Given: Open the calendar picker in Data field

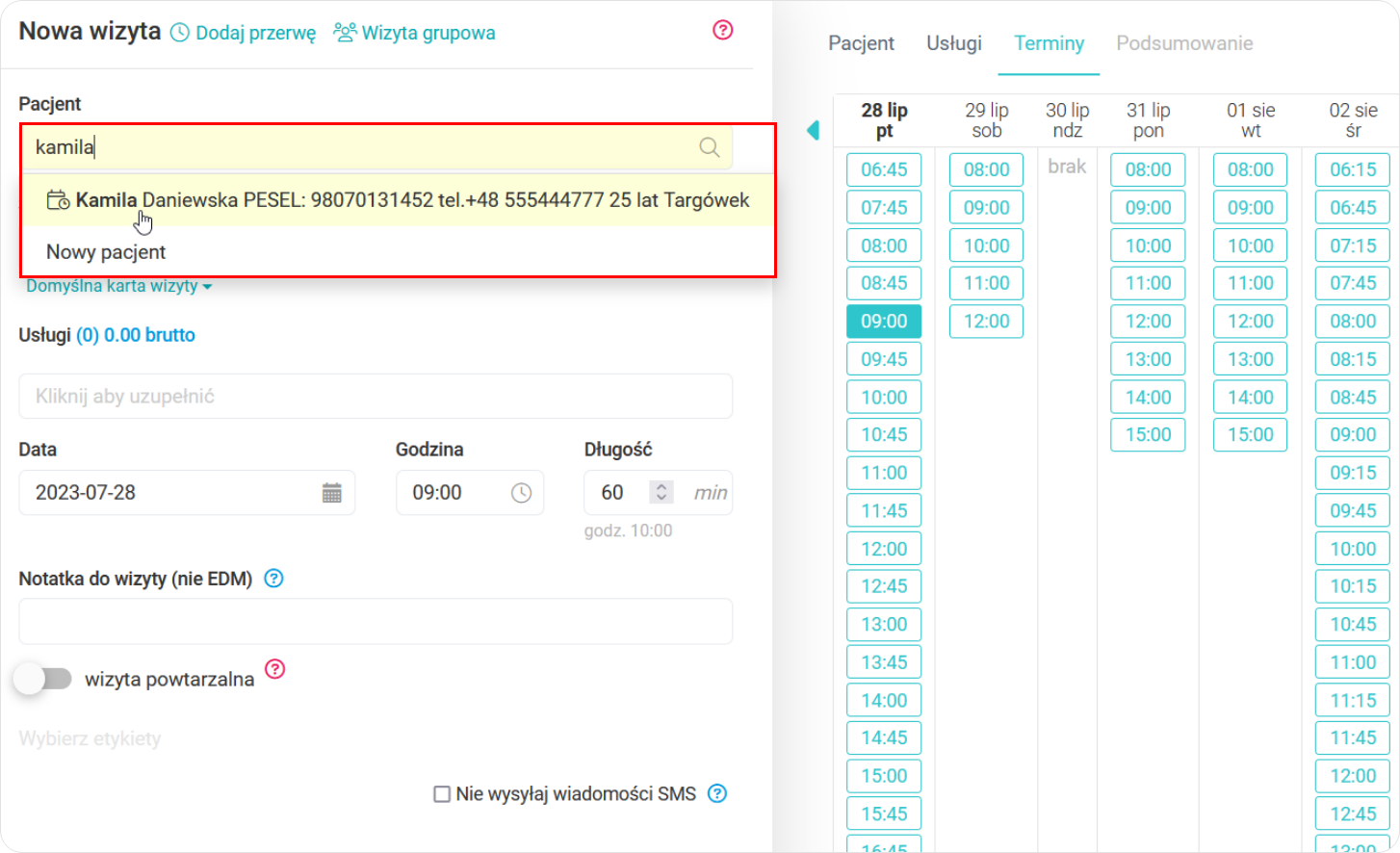Looking at the screenshot, I should 332,493.
